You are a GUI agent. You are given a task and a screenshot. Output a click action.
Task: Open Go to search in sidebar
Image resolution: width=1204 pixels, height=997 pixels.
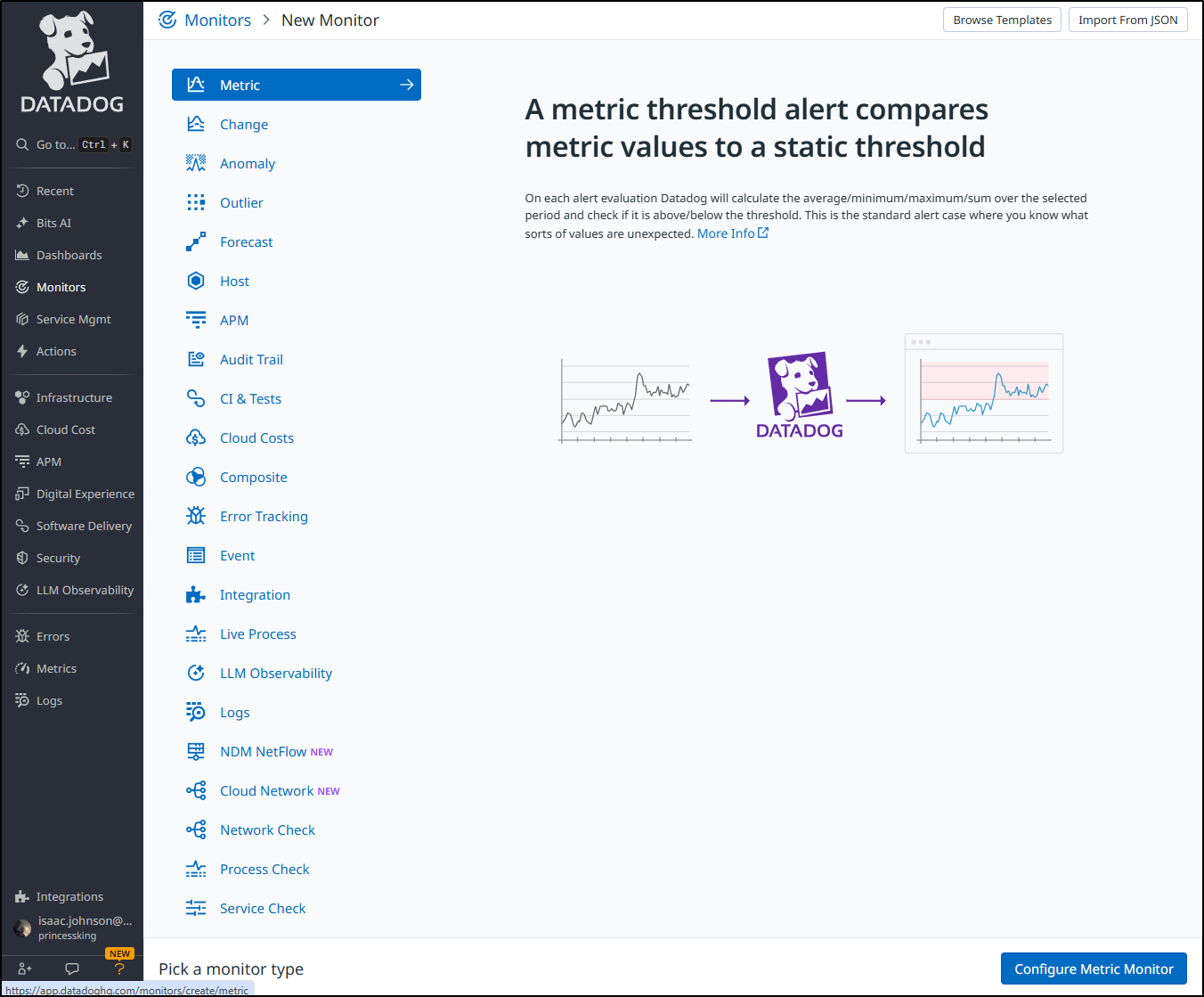click(x=73, y=144)
